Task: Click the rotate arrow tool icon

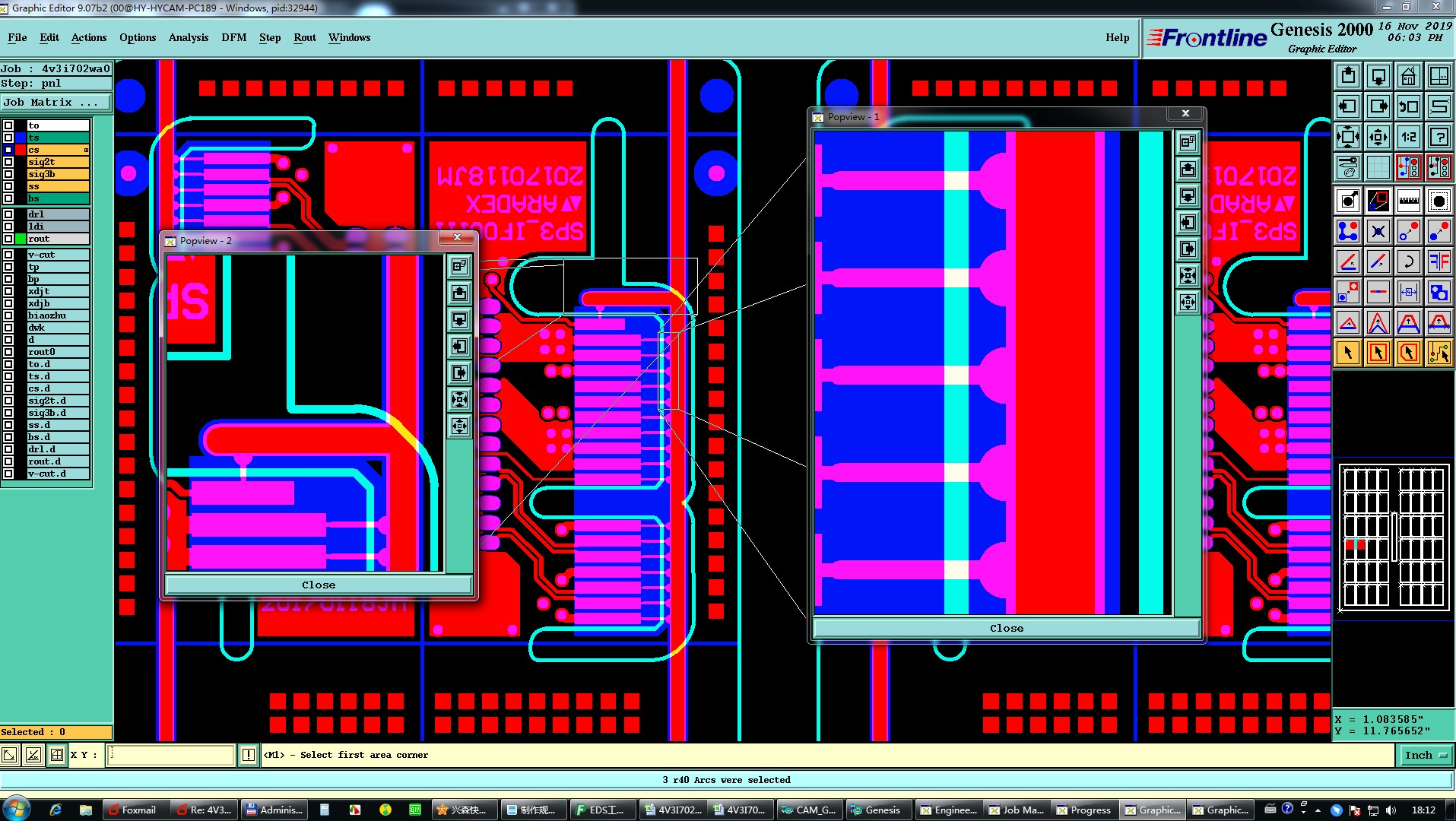Action: click(1409, 262)
